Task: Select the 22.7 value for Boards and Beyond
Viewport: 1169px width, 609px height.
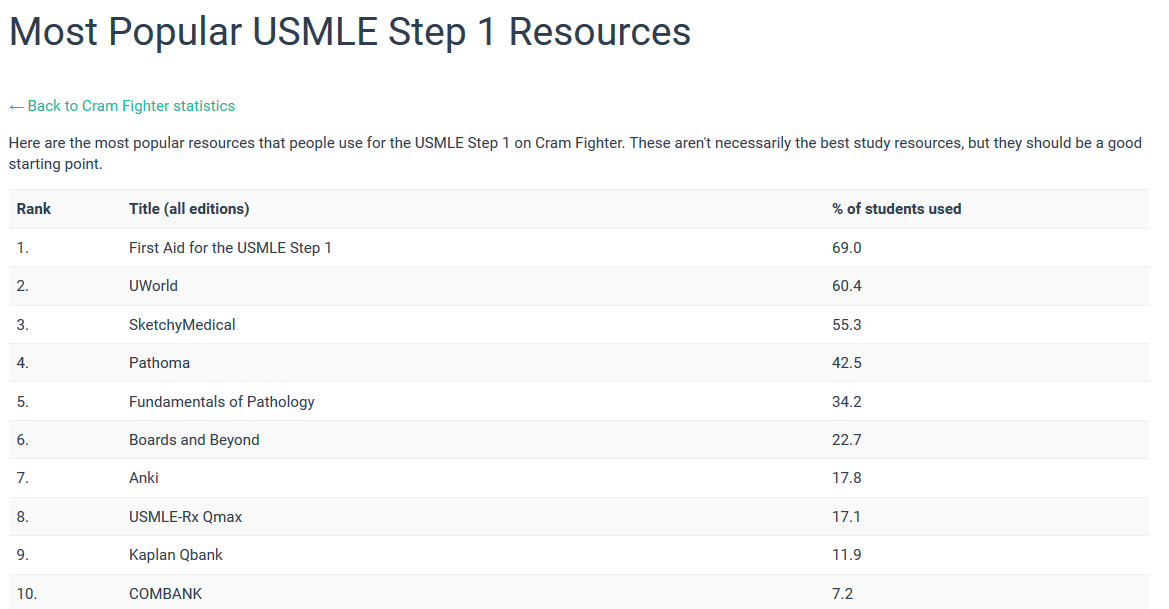Action: point(847,440)
